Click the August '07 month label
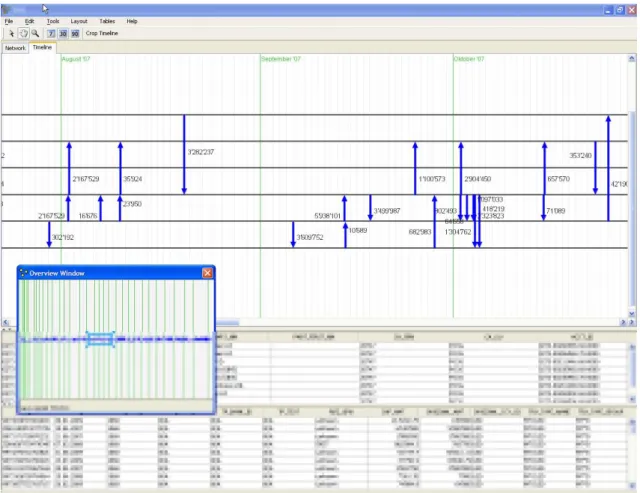 point(76,59)
